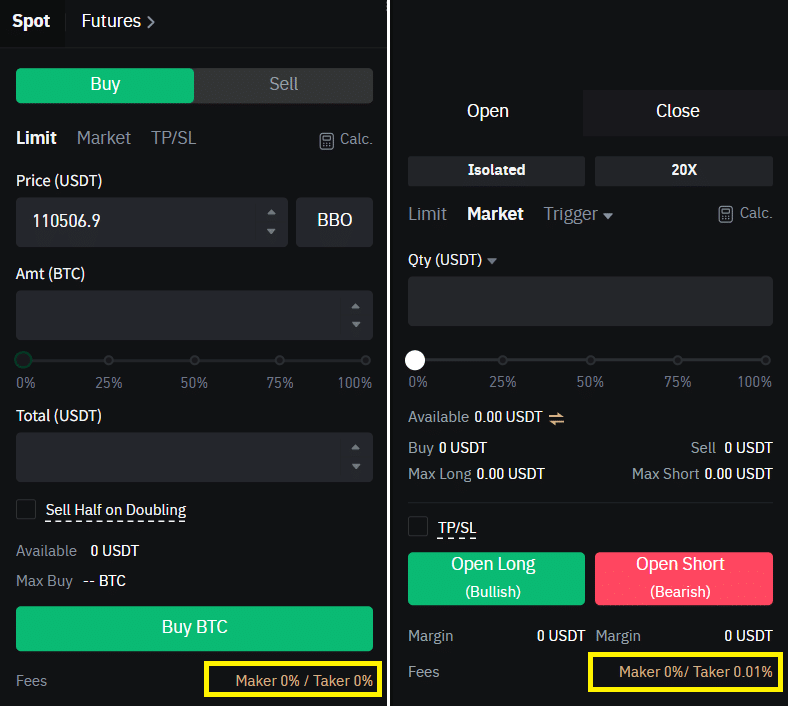The width and height of the screenshot is (788, 706).
Task: Click the spot slider handle at 0%
Action: pyautogui.click(x=23, y=360)
